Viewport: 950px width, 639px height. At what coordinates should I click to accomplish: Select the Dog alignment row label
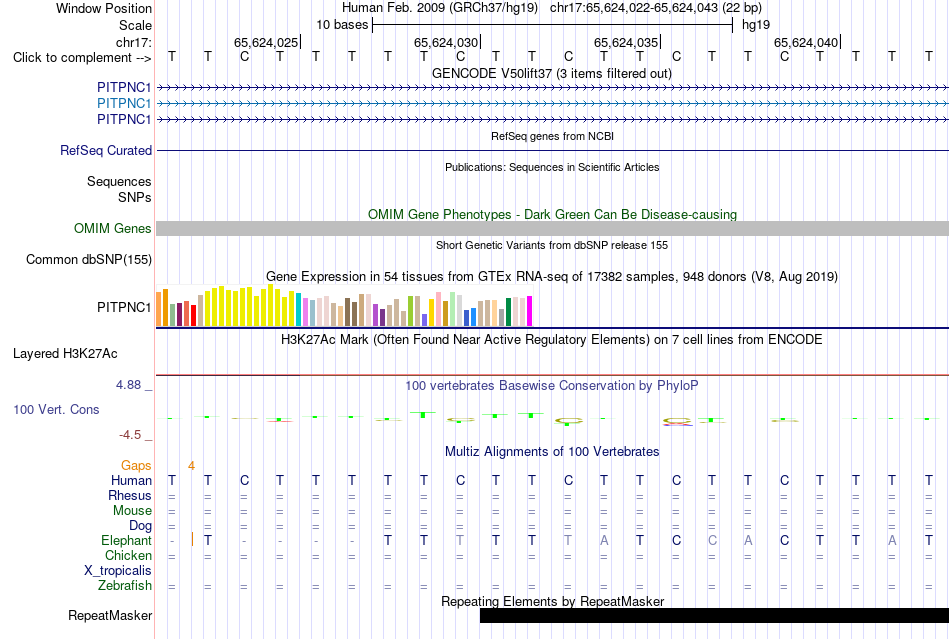140,526
